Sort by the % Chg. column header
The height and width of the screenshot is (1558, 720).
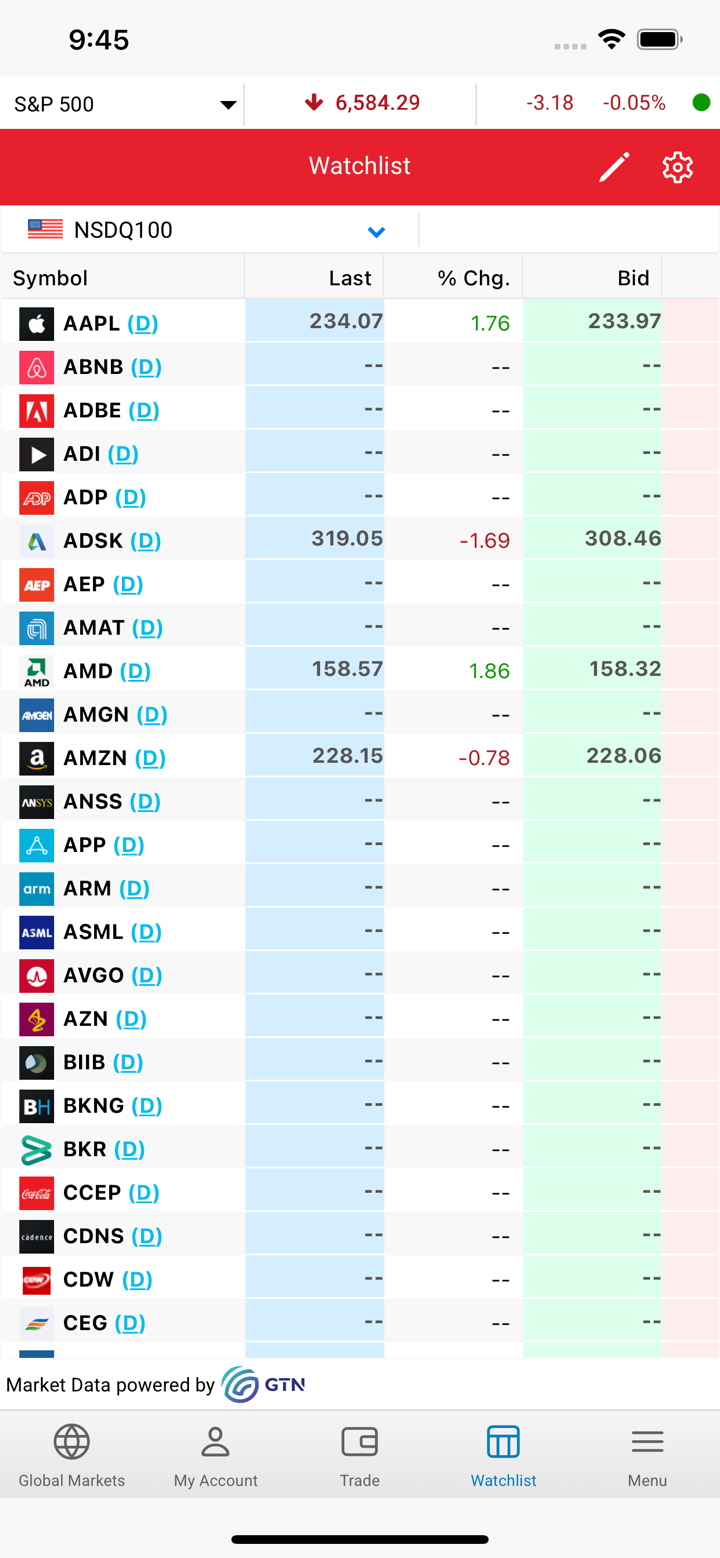[x=453, y=278]
